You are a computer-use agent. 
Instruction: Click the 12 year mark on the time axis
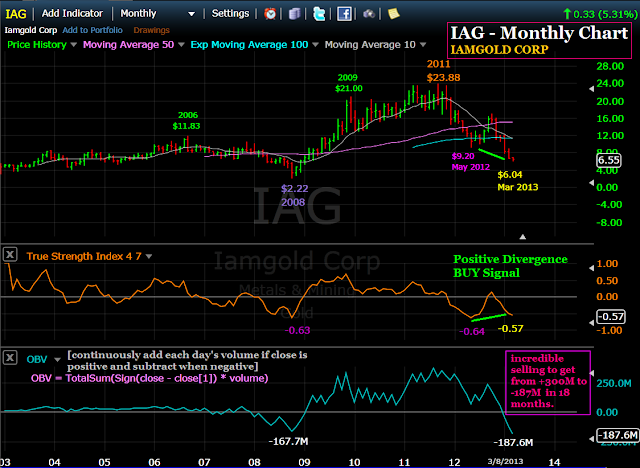454,462
